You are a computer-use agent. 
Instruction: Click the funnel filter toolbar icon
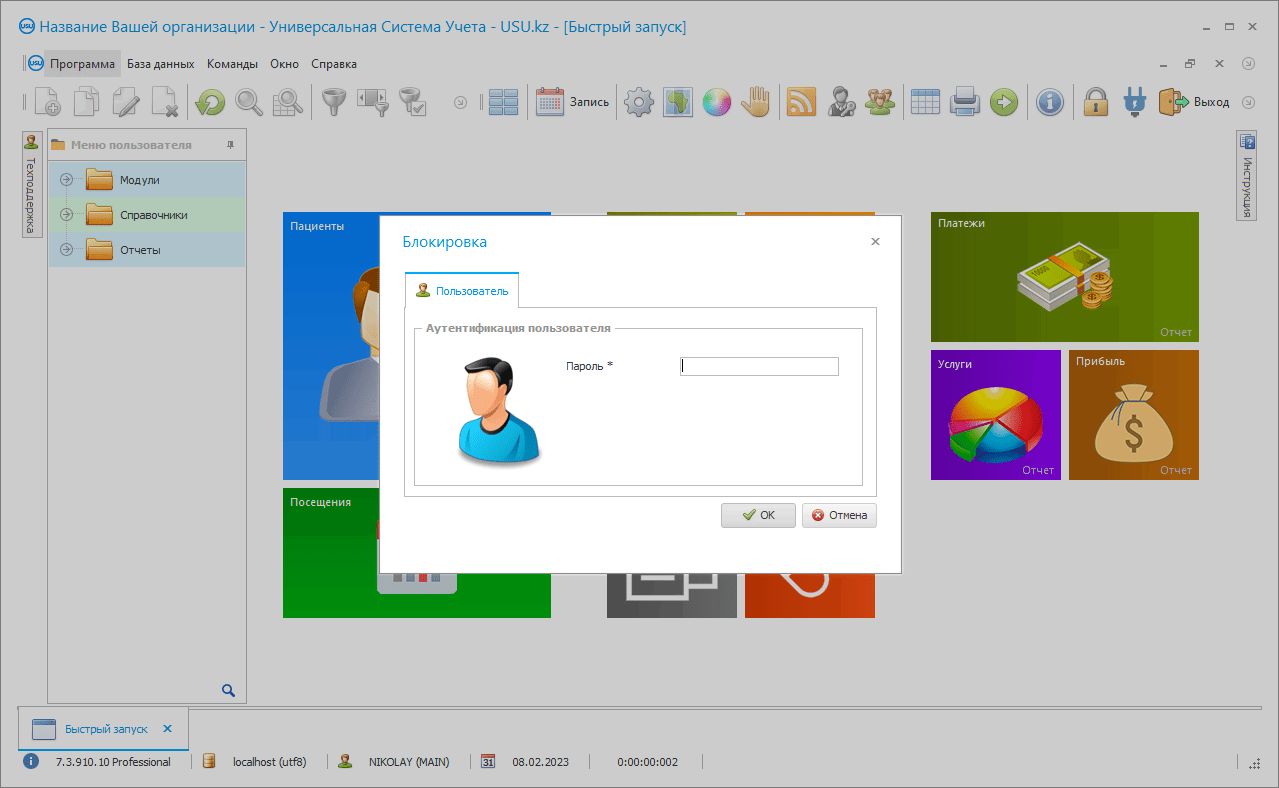[332, 102]
